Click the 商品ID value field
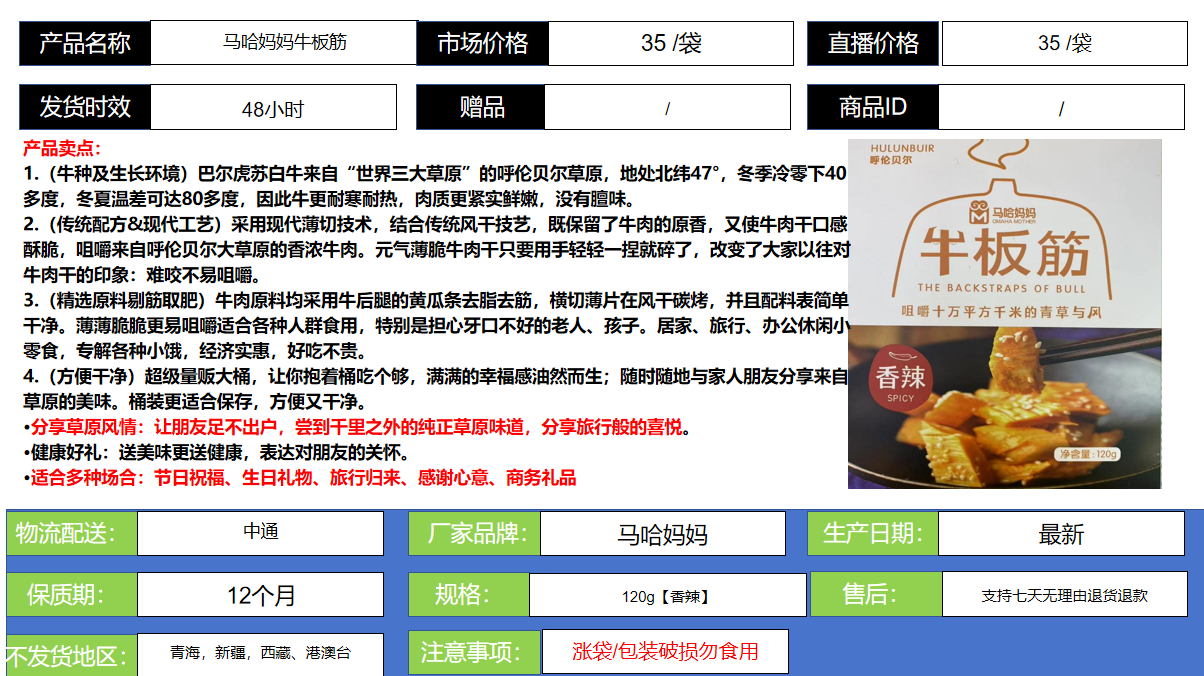 click(1061, 108)
